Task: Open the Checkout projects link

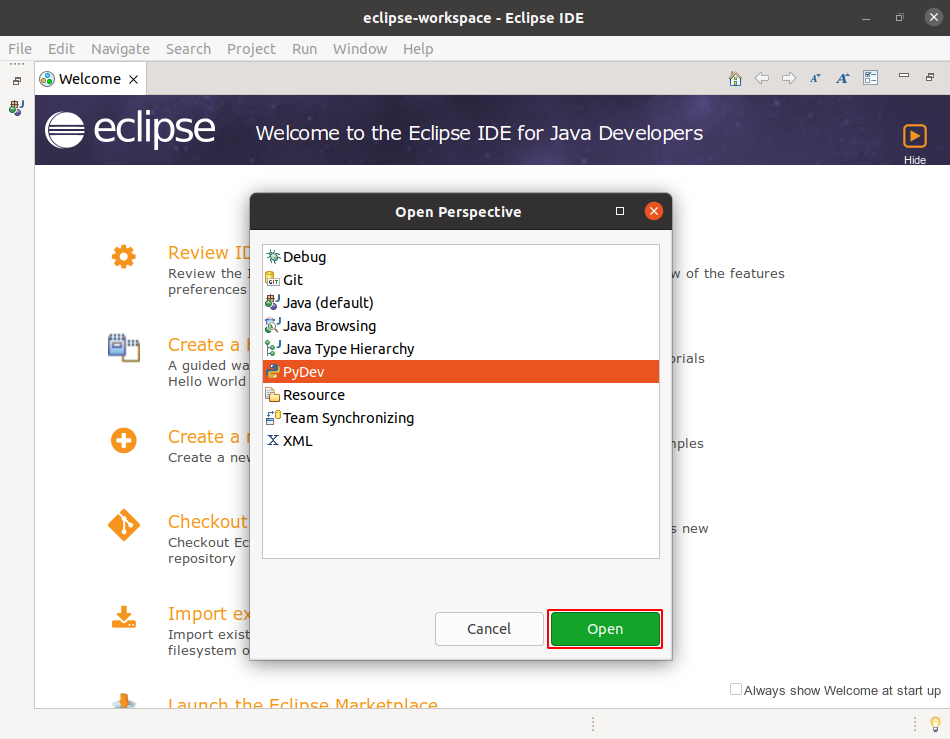Action: 208,522
